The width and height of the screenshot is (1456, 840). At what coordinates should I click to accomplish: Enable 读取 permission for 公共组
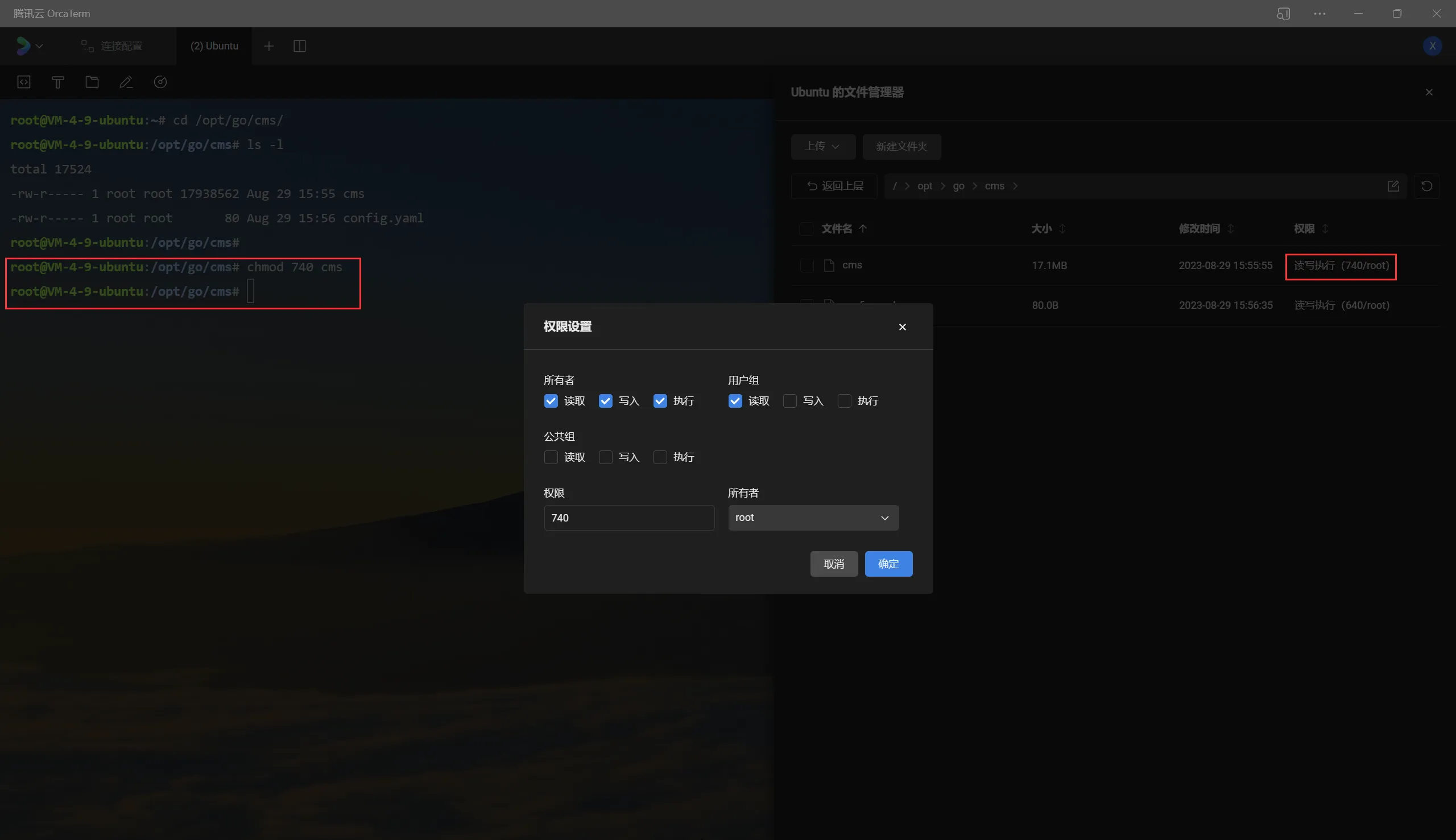(551, 457)
